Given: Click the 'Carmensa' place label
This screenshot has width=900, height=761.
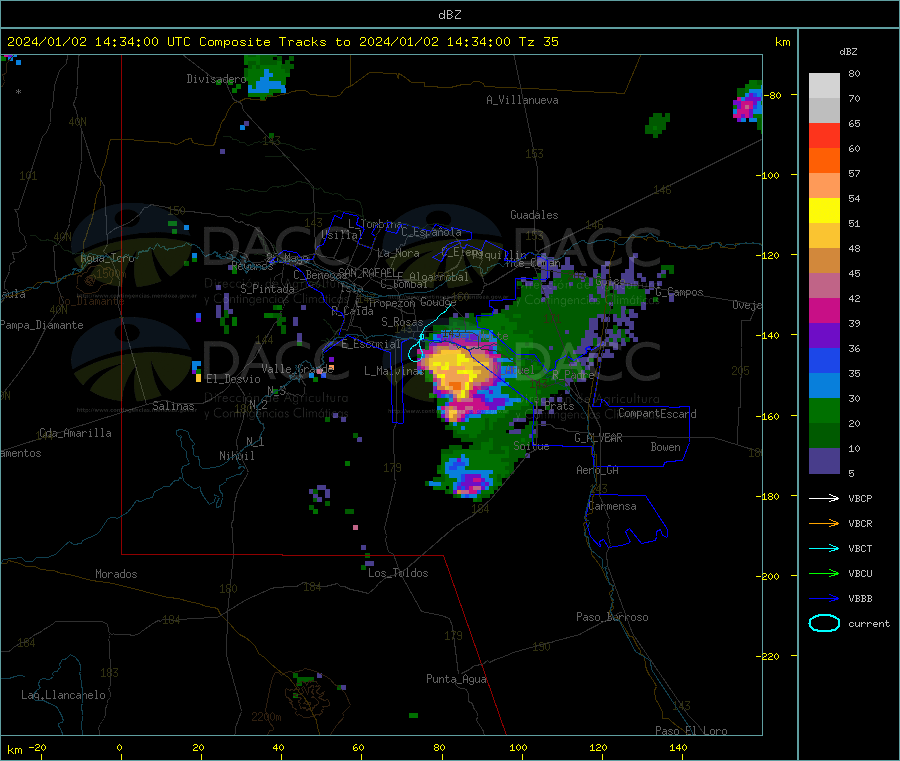Looking at the screenshot, I should point(612,507).
